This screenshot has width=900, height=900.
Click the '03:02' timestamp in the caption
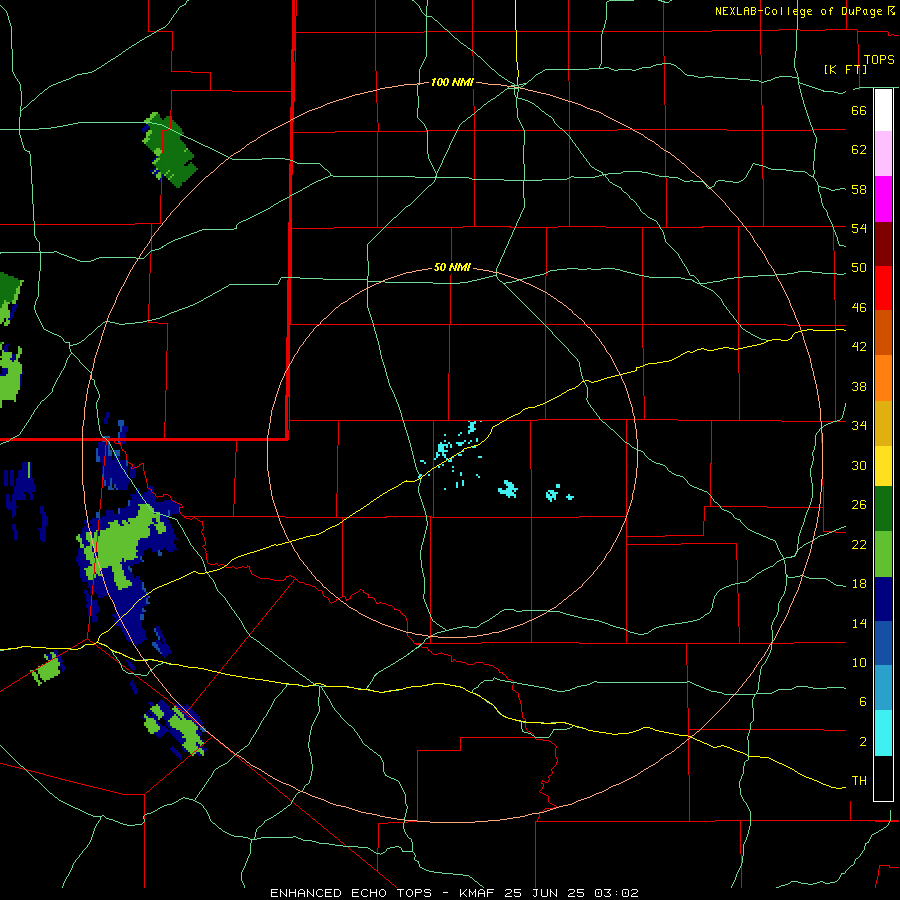coord(616,893)
